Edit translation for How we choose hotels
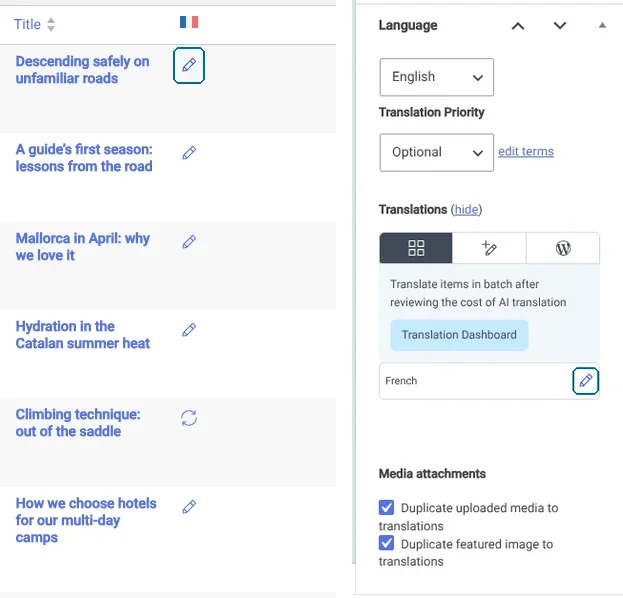The image size is (623, 598). click(189, 507)
